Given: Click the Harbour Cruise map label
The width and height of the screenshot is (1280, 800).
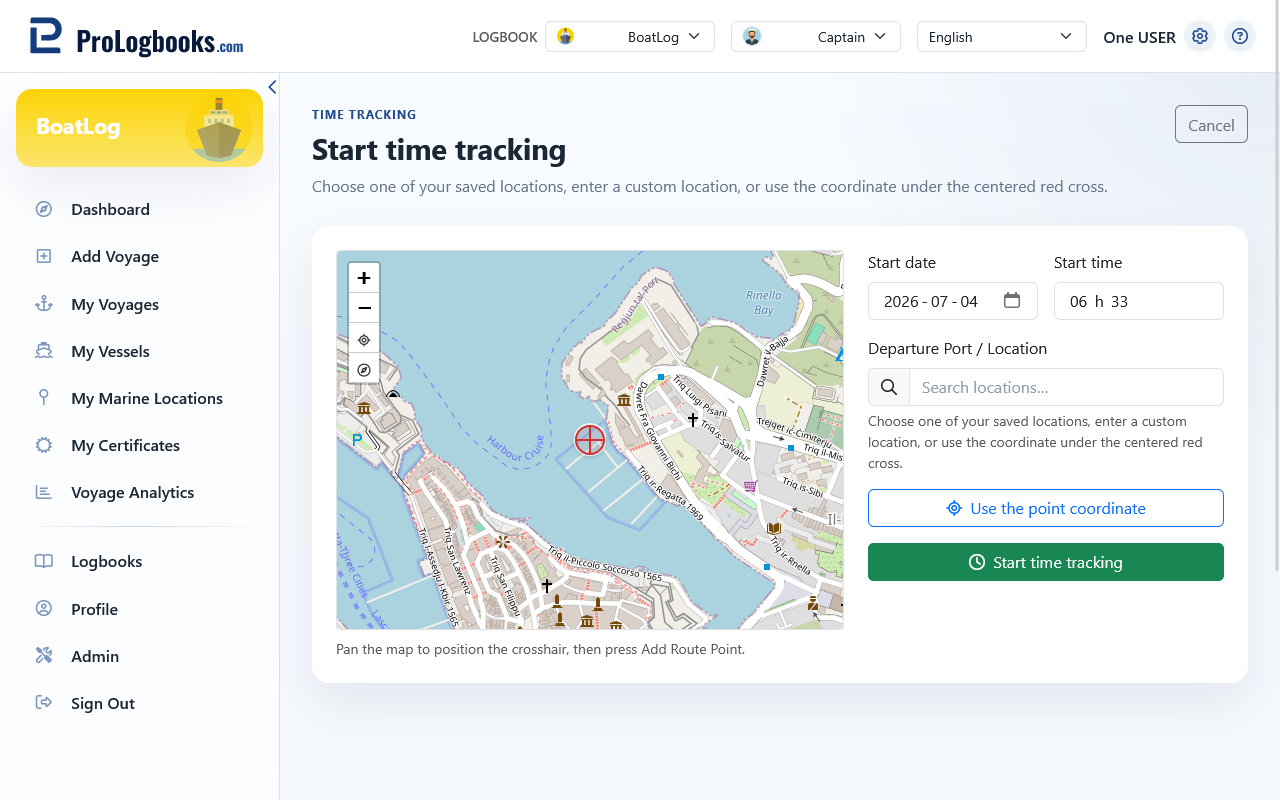Looking at the screenshot, I should pos(516,447).
